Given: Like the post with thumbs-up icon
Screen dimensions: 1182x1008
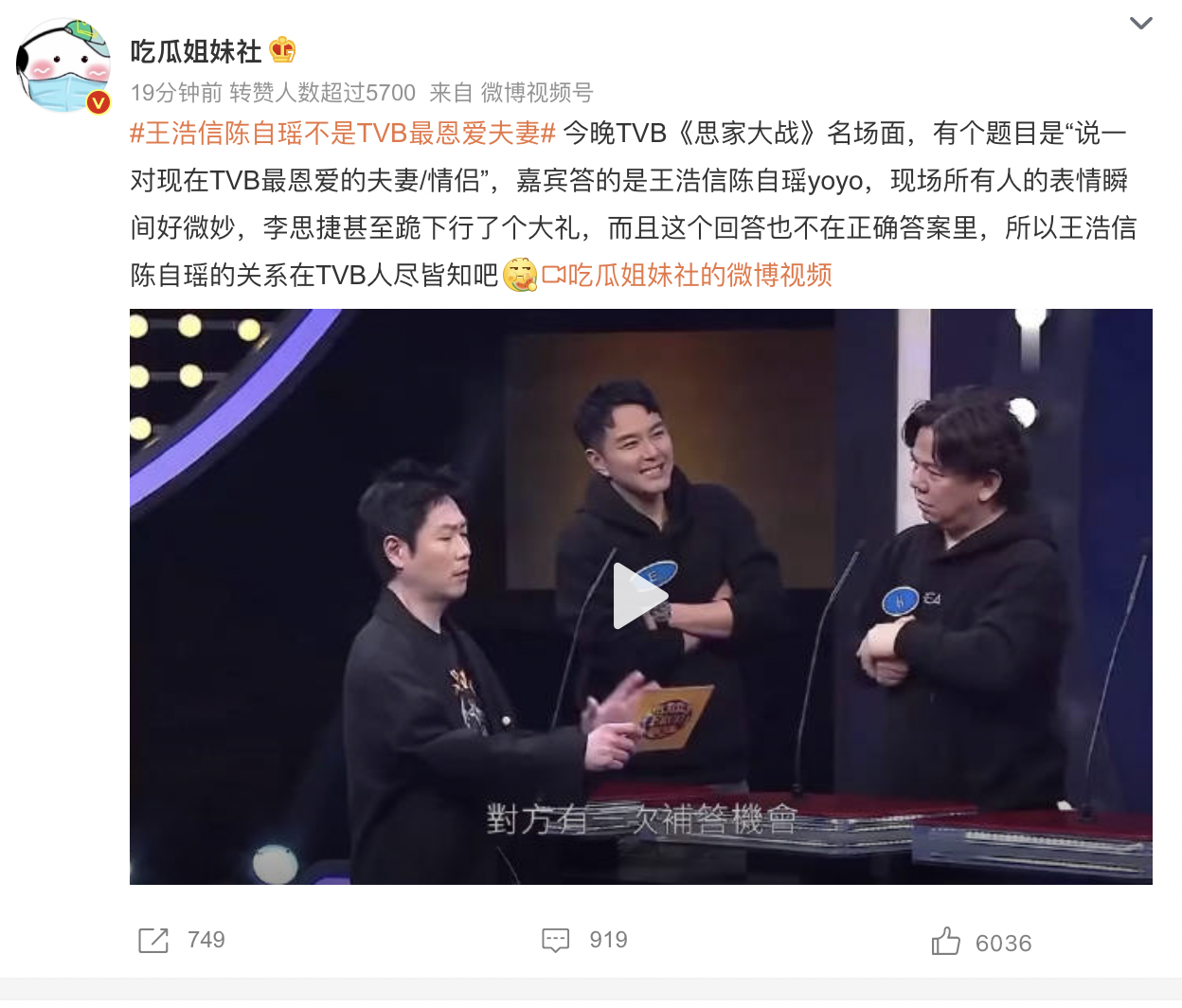Looking at the screenshot, I should [945, 941].
